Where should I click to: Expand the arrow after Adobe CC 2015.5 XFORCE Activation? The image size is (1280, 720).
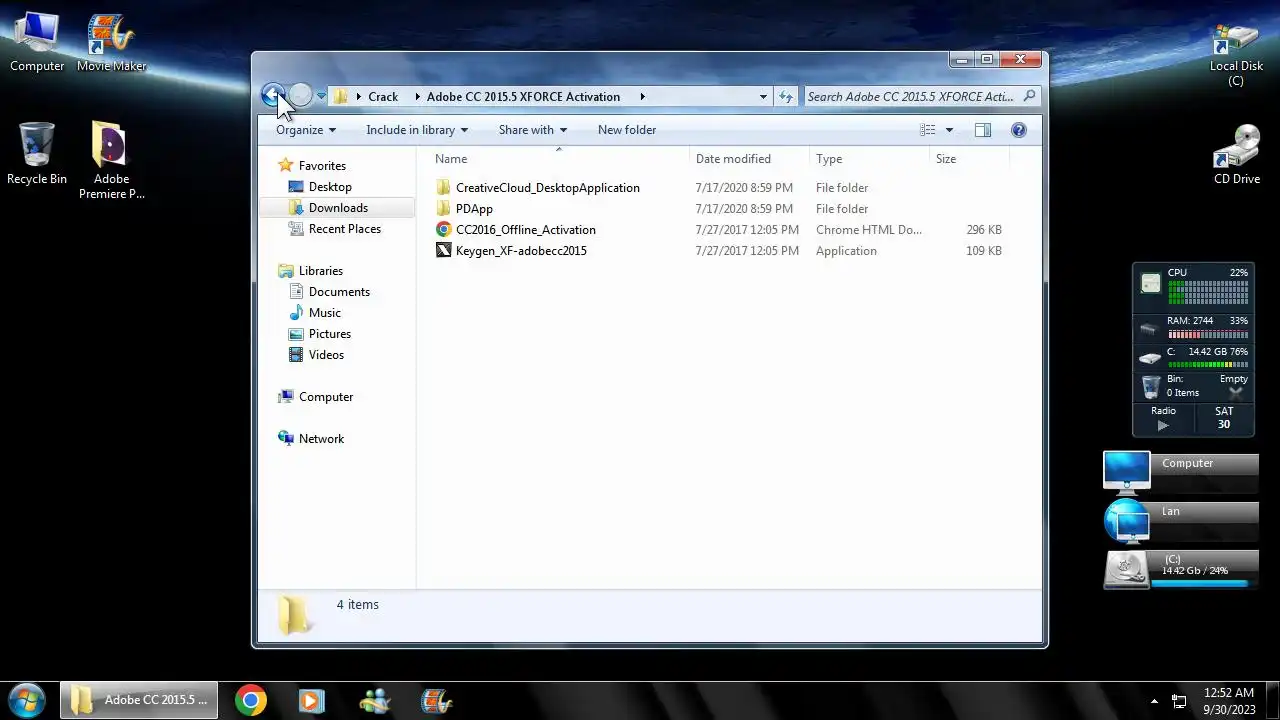pyautogui.click(x=642, y=97)
